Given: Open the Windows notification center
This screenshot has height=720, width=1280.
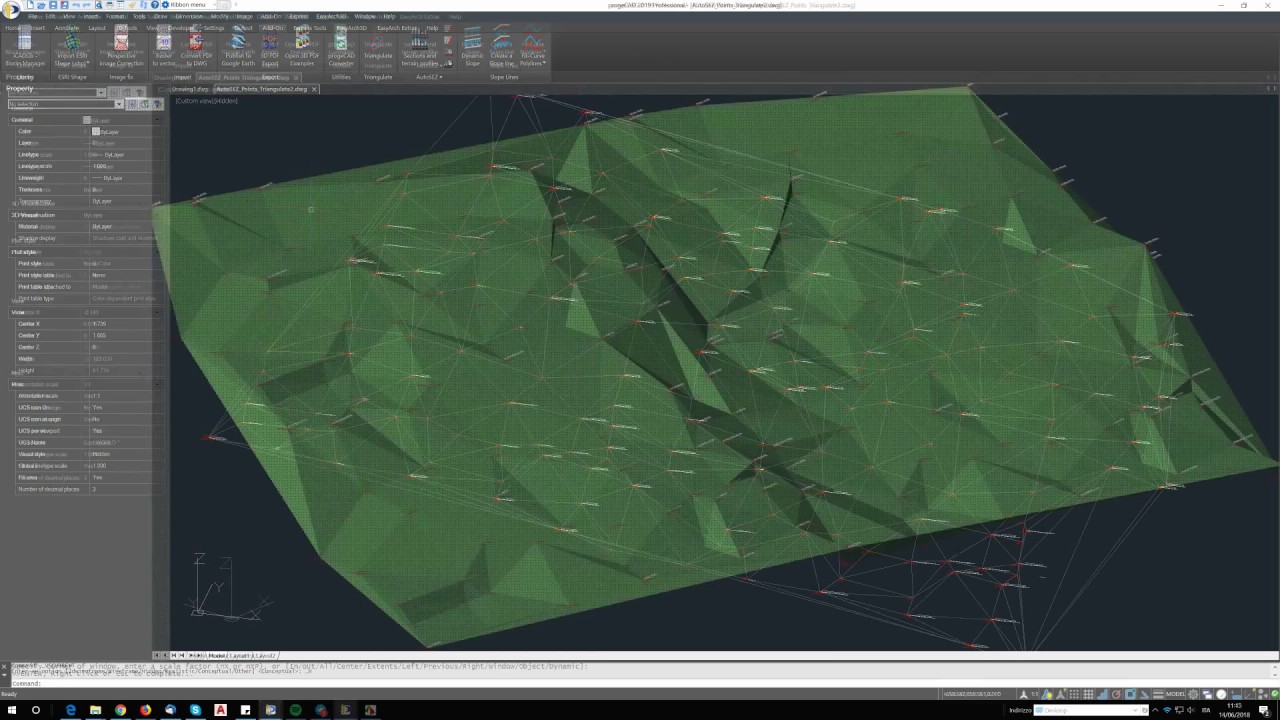Looking at the screenshot, I should click(1264, 710).
